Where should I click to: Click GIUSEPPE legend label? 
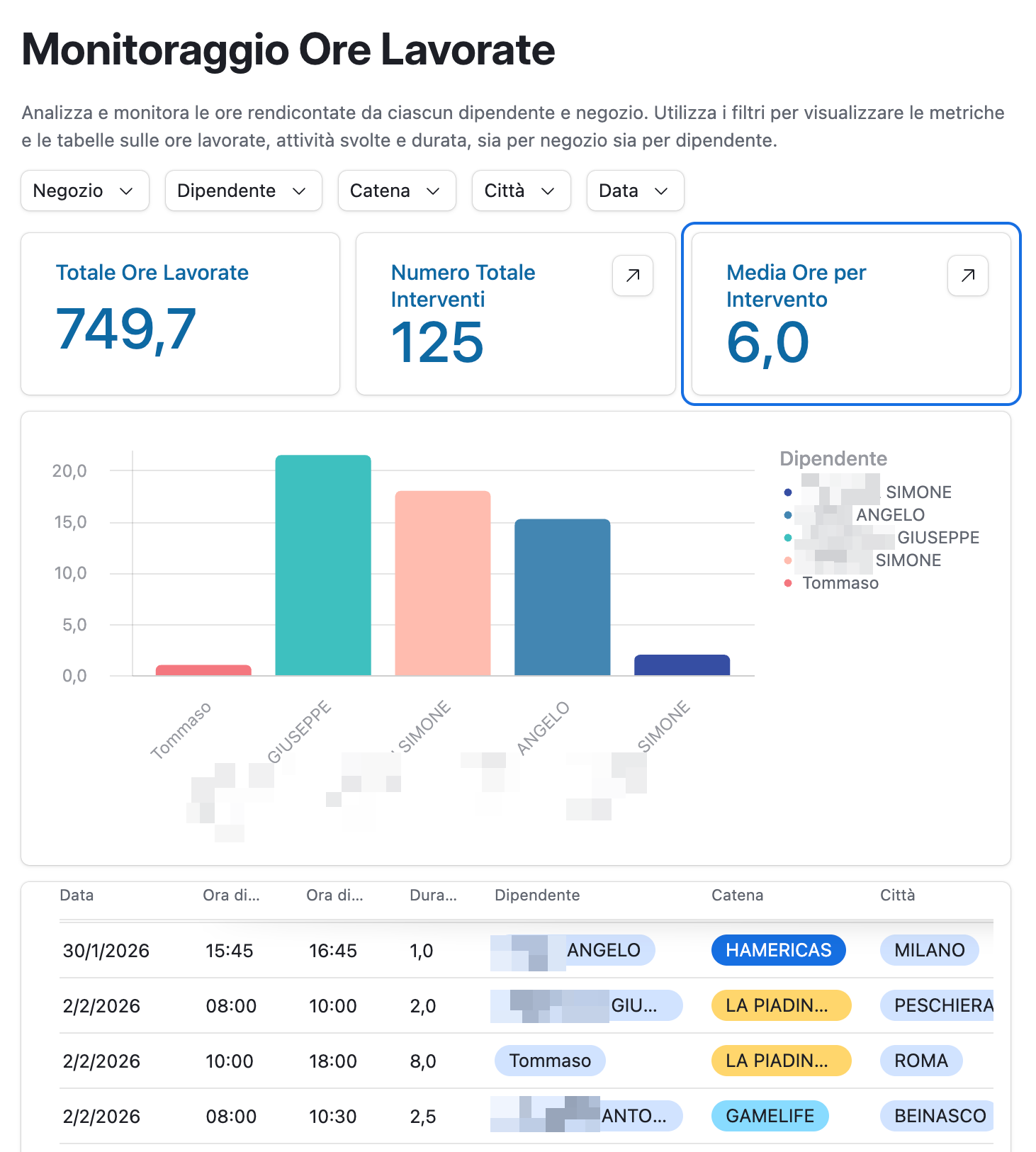coord(938,538)
